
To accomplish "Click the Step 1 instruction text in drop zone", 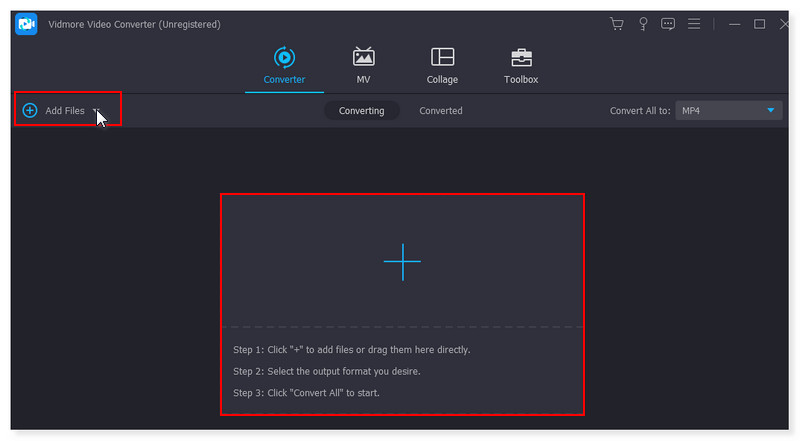I will coord(351,350).
